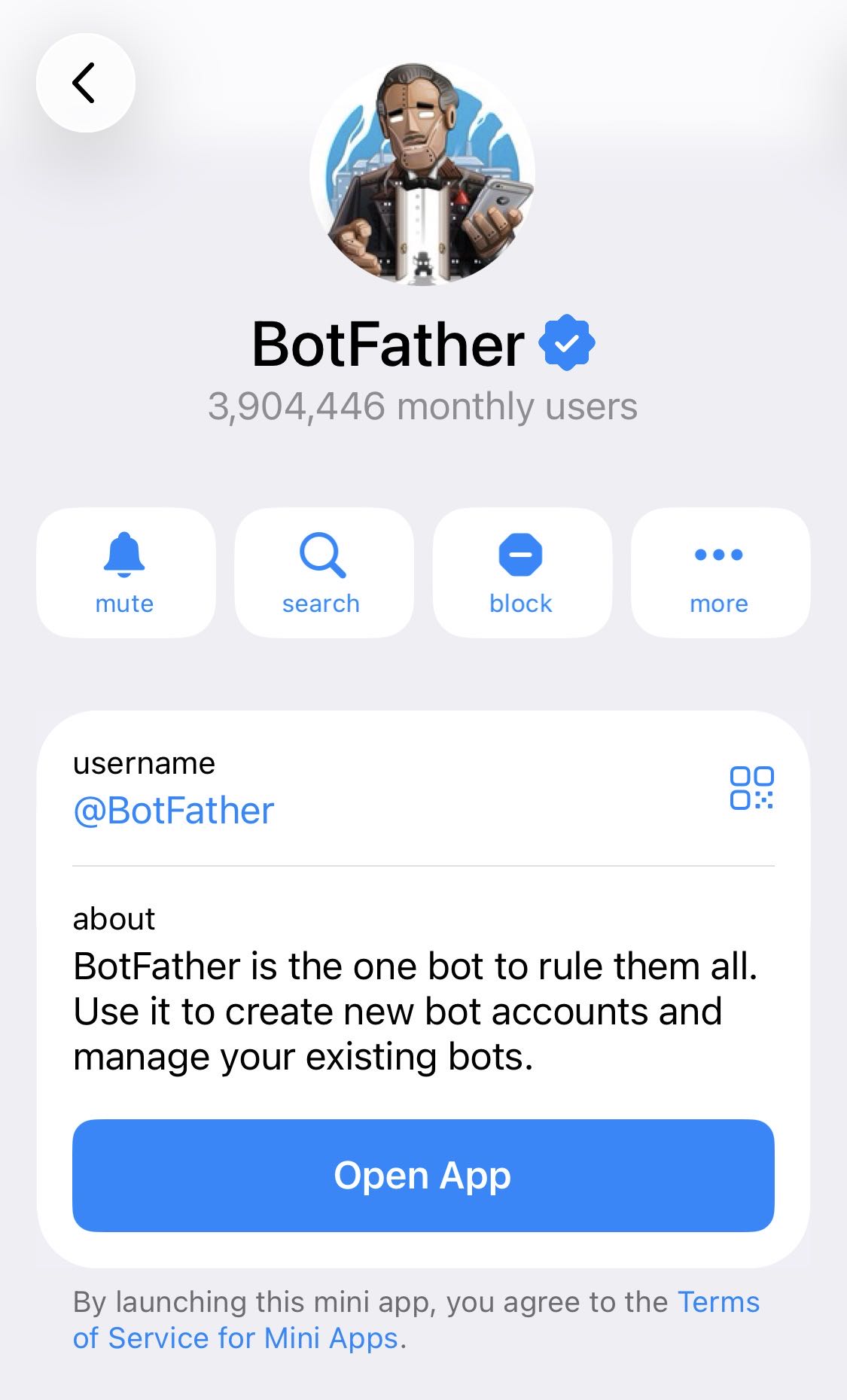Tap the 'username' field label
The width and height of the screenshot is (847, 1400).
[x=144, y=763]
